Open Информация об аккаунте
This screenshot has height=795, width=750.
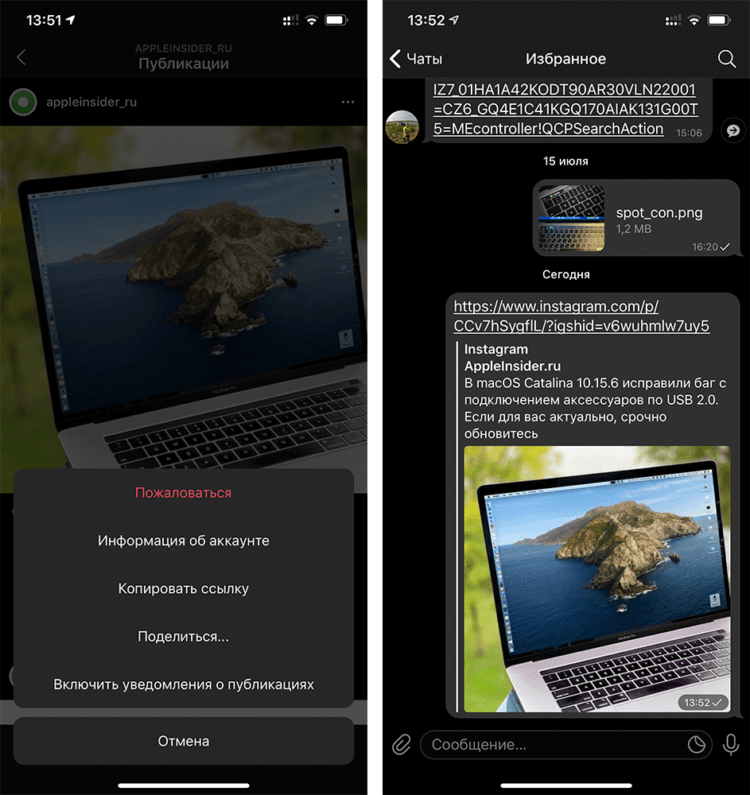point(183,540)
